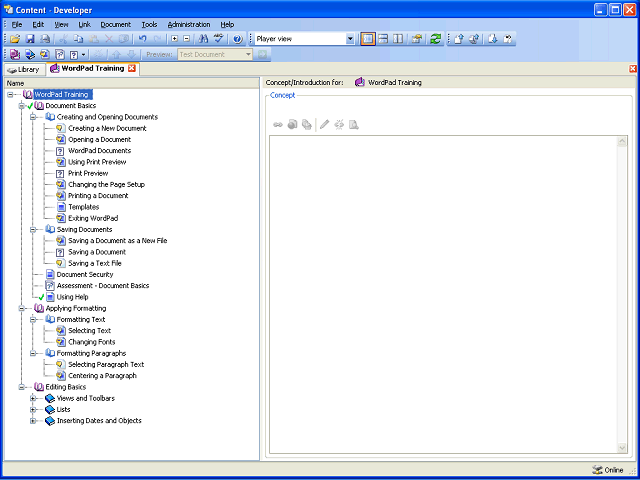Collapse the Document Basics node
The width and height of the screenshot is (640, 480).
coord(22,106)
